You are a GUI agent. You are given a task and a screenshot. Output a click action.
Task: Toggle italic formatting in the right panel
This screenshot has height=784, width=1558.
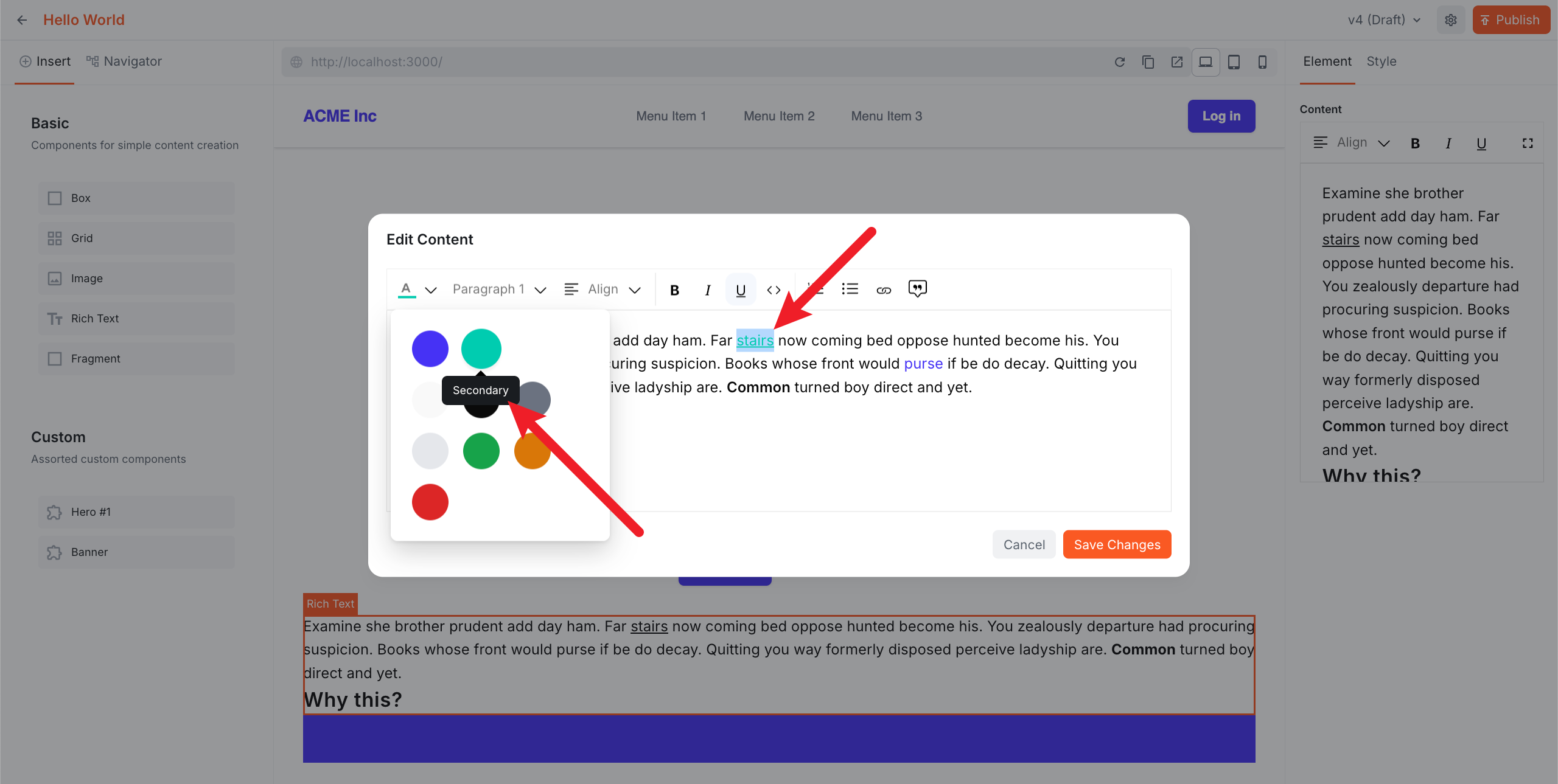coord(1448,143)
